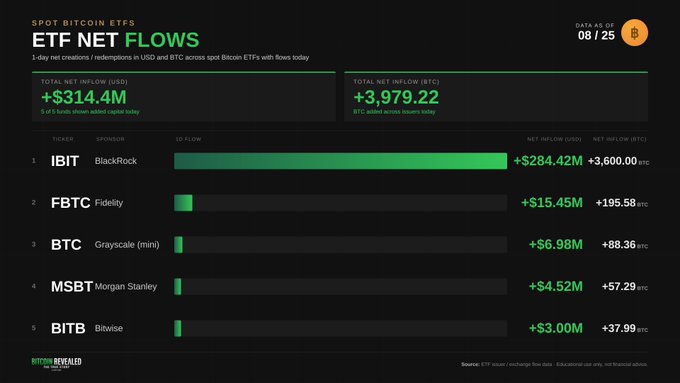Click the "5 of 5 funds shown" note
The height and width of the screenshot is (383, 680).
click(90, 112)
